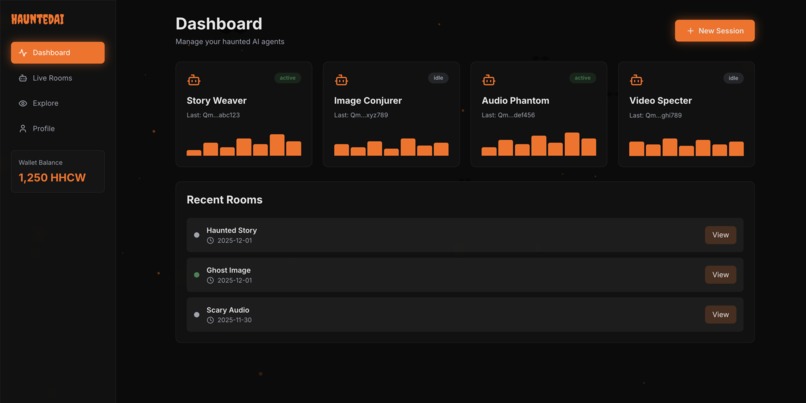Click the Scary Audio status dot
806x403 pixels.
[x=196, y=315]
